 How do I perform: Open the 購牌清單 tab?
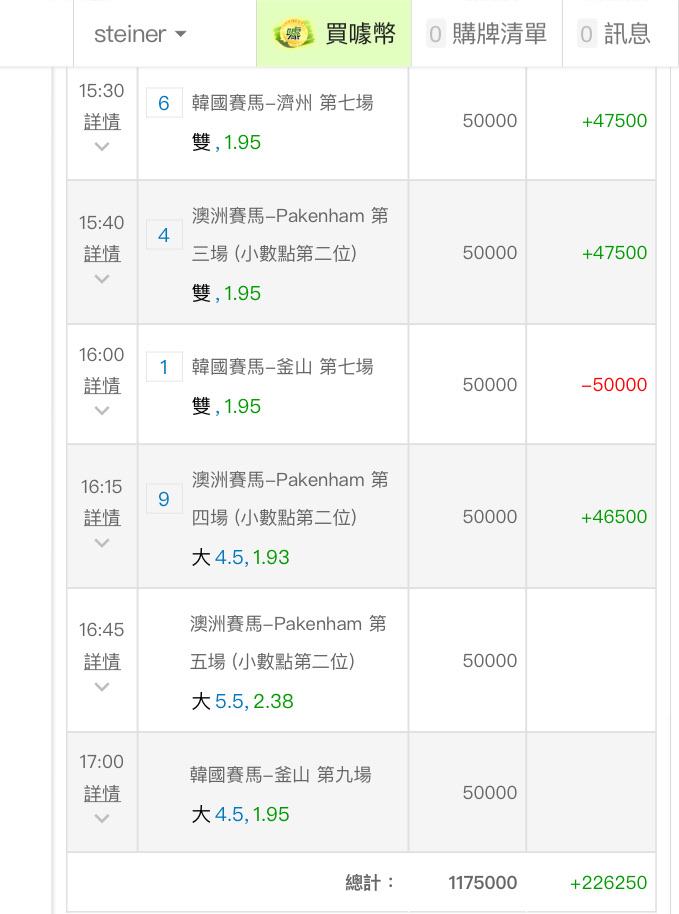(487, 33)
